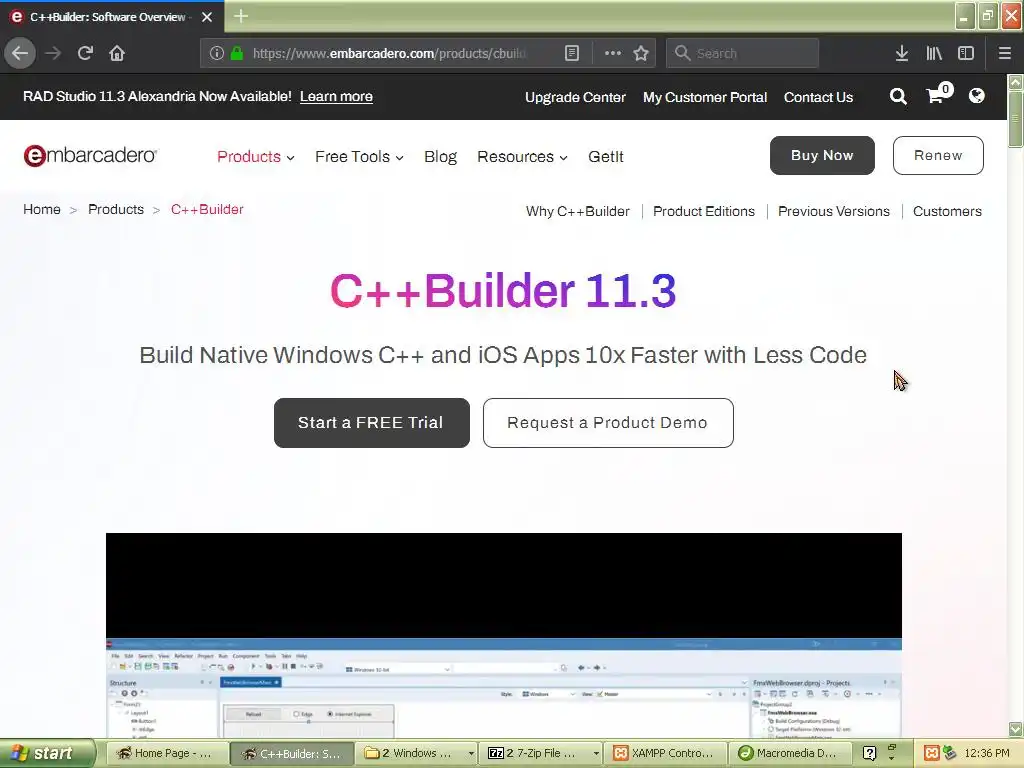Show site information icon in the address bar

(217, 53)
